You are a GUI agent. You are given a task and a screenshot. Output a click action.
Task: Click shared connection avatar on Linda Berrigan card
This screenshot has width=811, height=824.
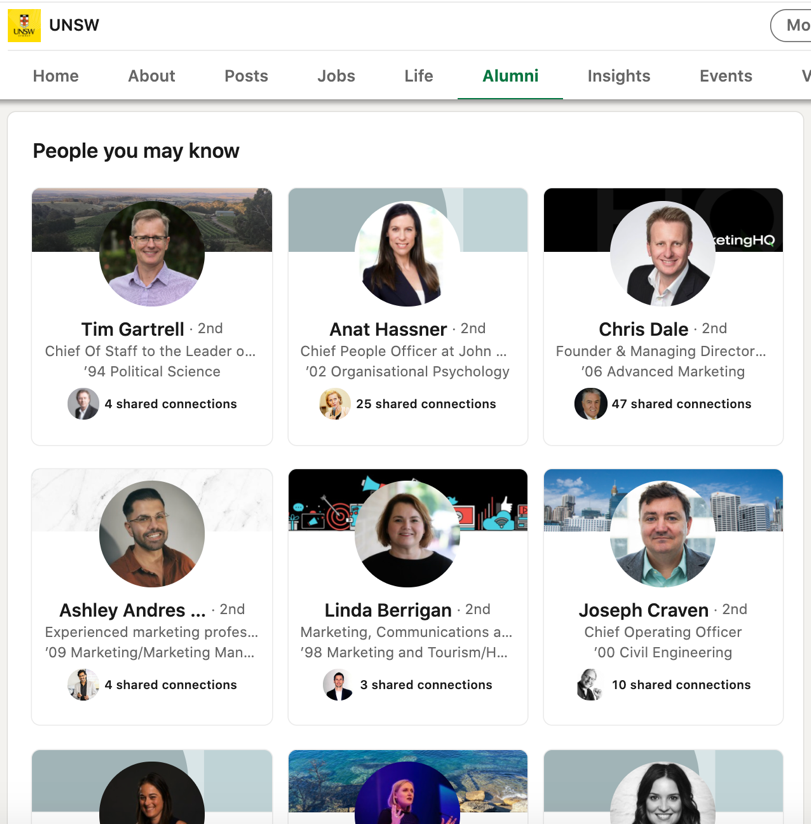(x=338, y=684)
